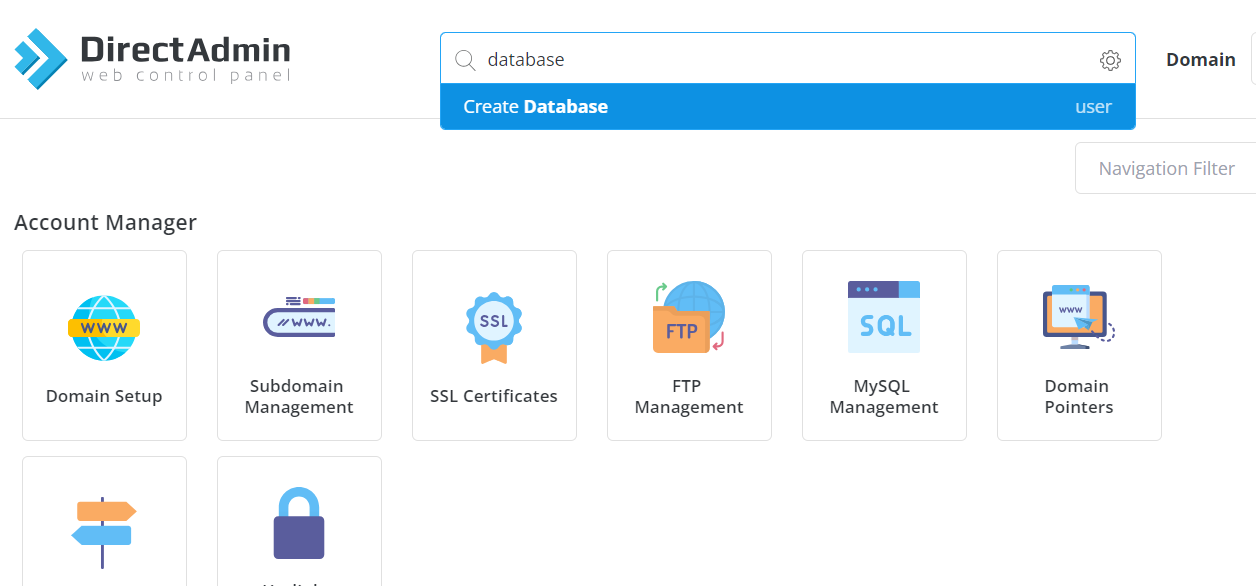Click the DirectAdmin logo

coord(152,58)
